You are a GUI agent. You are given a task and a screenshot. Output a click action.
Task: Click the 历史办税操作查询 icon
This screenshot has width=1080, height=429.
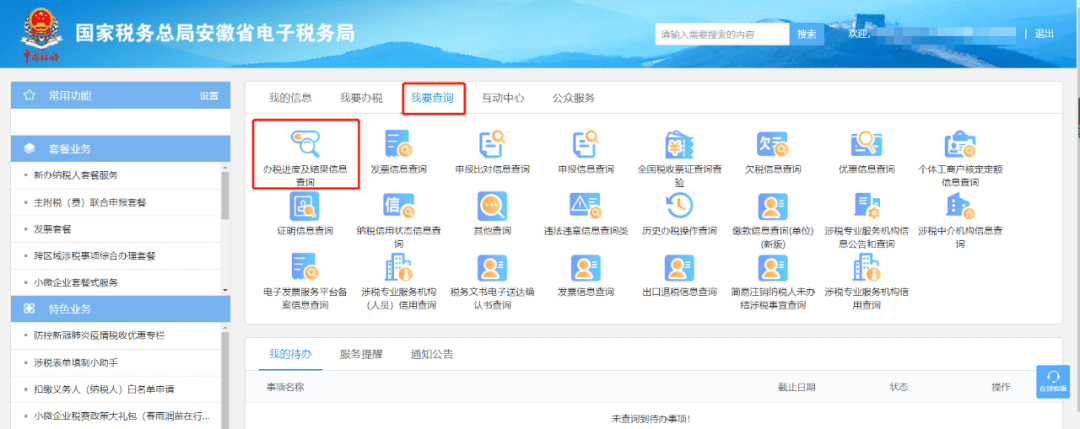point(679,205)
